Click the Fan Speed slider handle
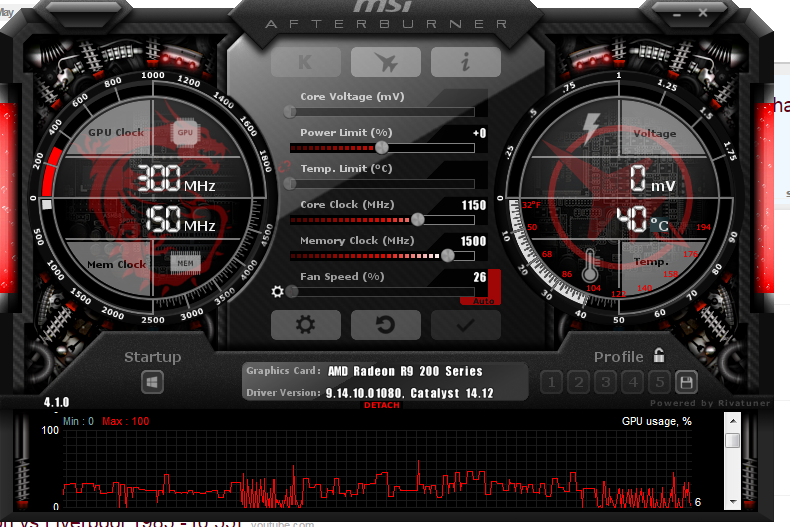Viewport: 790px width, 527px height. click(292, 292)
